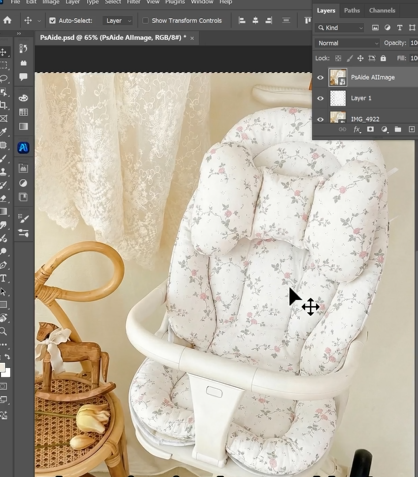Image resolution: width=418 pixels, height=477 pixels.
Task: Open the Gradients panel icon
Action: pos(23,126)
